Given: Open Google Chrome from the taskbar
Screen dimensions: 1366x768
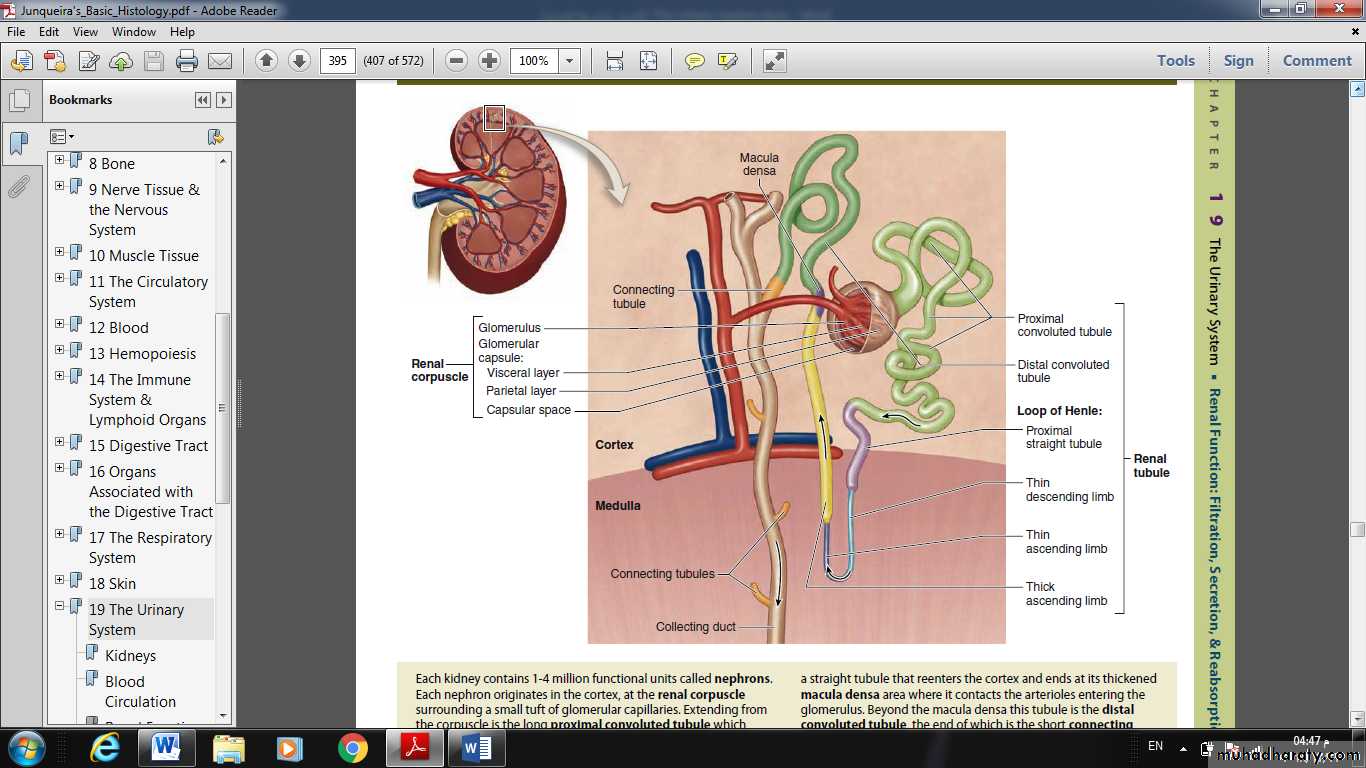Looking at the screenshot, I should click(x=352, y=747).
